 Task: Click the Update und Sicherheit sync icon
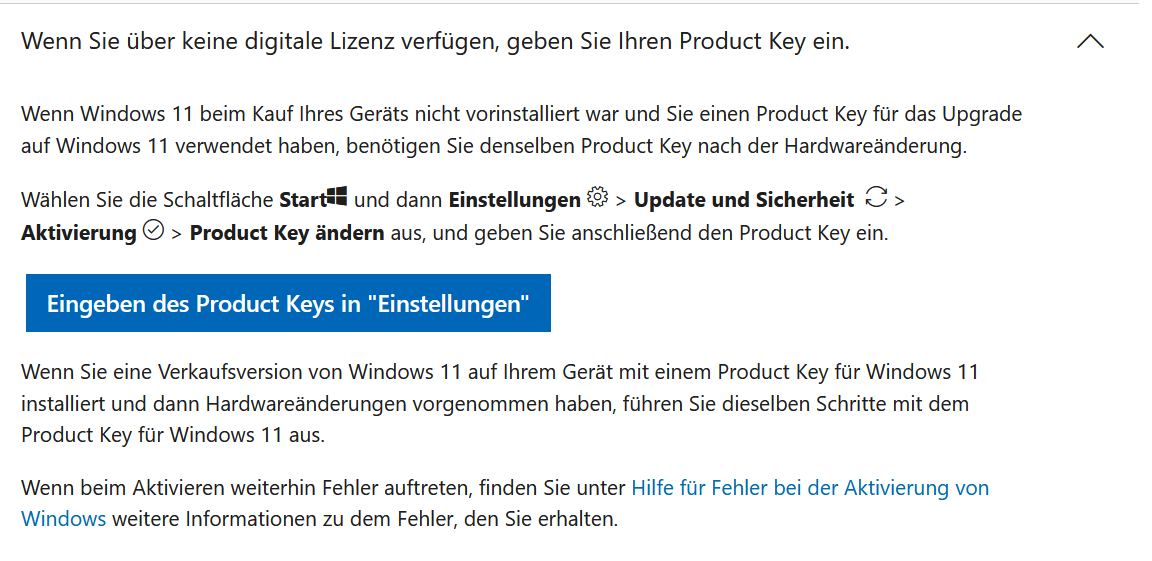click(x=876, y=197)
